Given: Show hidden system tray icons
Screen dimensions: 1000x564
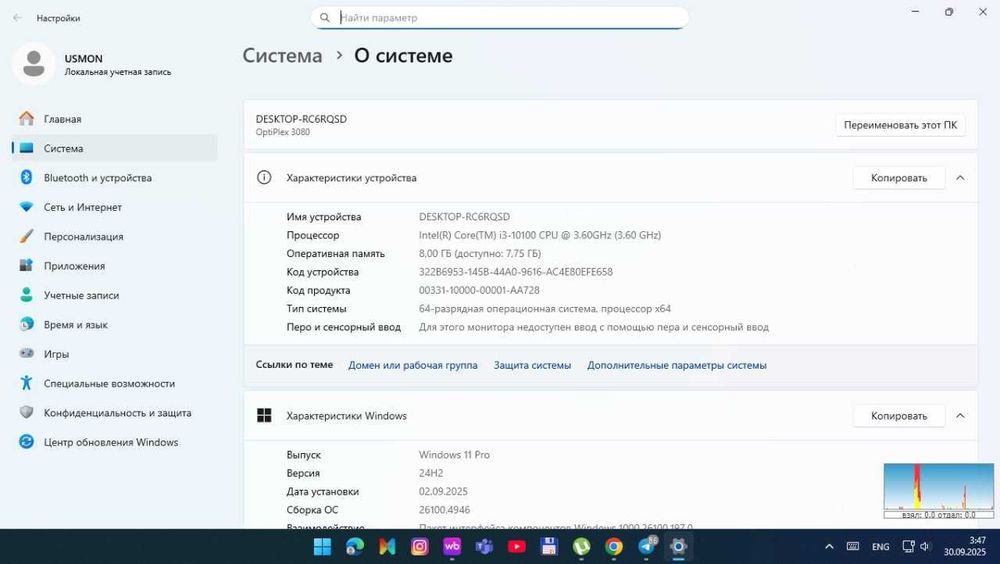Looking at the screenshot, I should coord(829,547).
